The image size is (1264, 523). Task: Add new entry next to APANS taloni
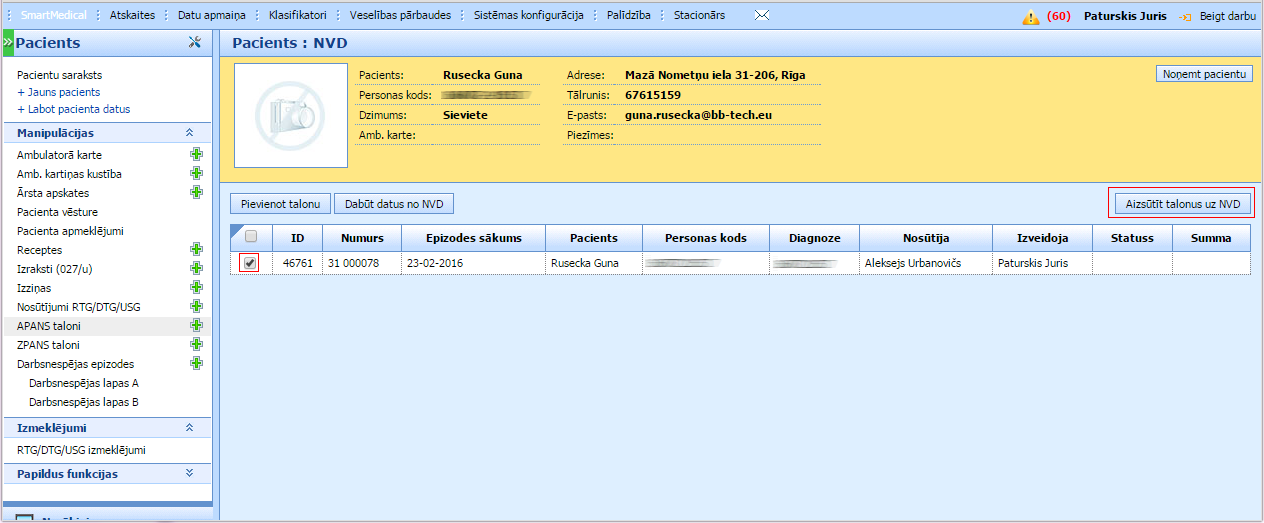(x=196, y=326)
